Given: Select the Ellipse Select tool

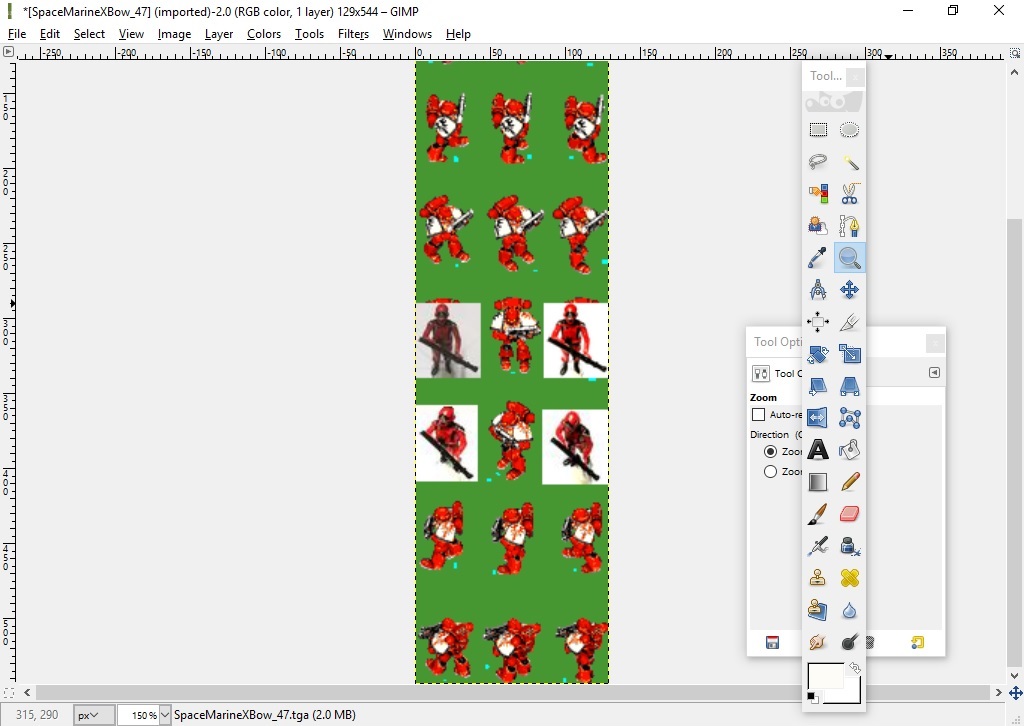Looking at the screenshot, I should tap(849, 130).
